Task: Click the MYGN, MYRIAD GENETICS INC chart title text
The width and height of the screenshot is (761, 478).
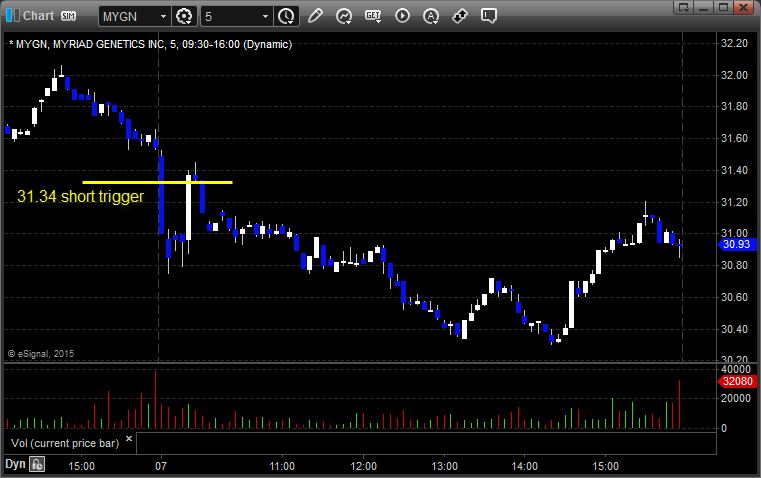Action: click(150, 44)
